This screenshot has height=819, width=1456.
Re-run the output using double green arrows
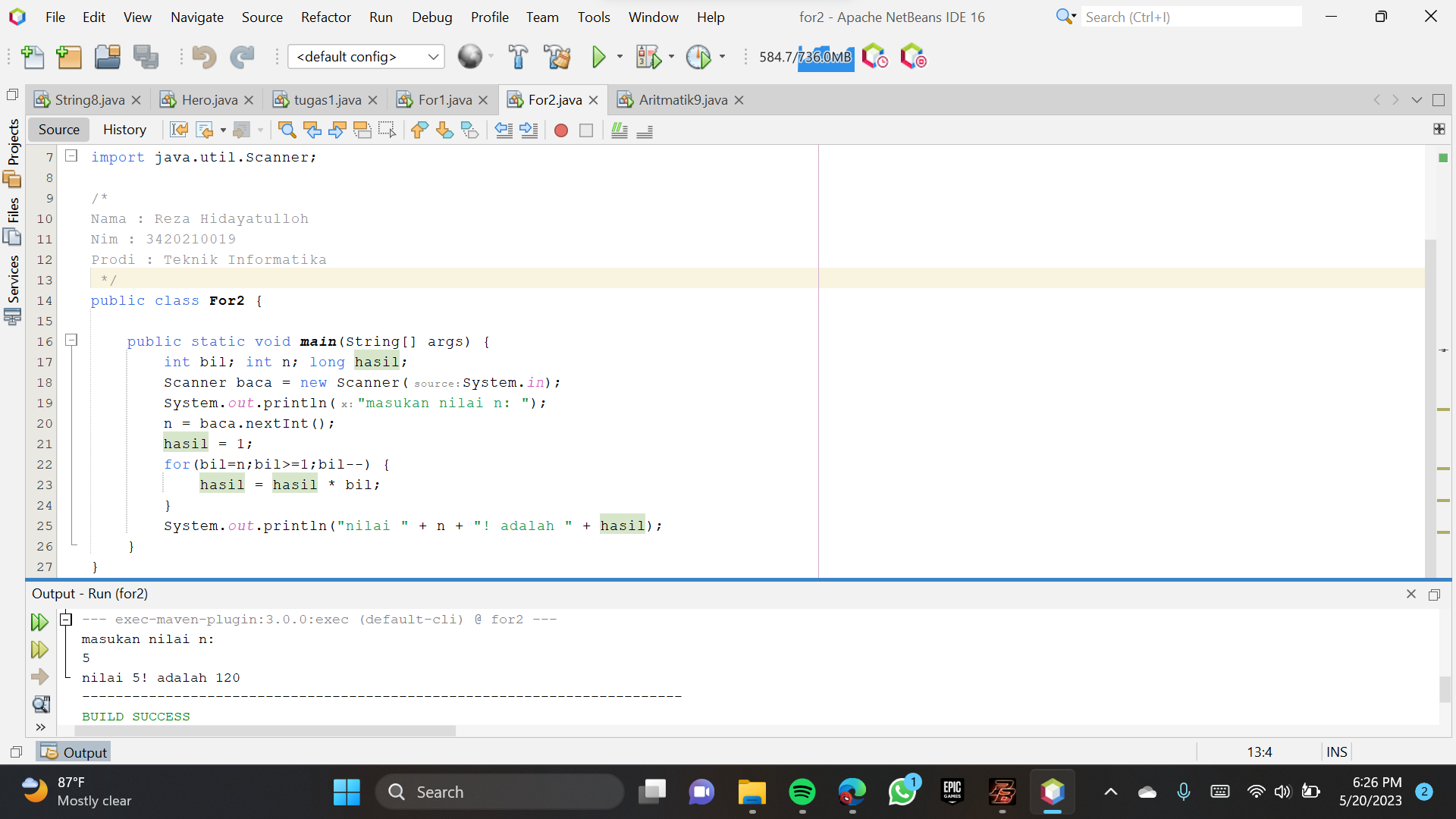tap(39, 623)
